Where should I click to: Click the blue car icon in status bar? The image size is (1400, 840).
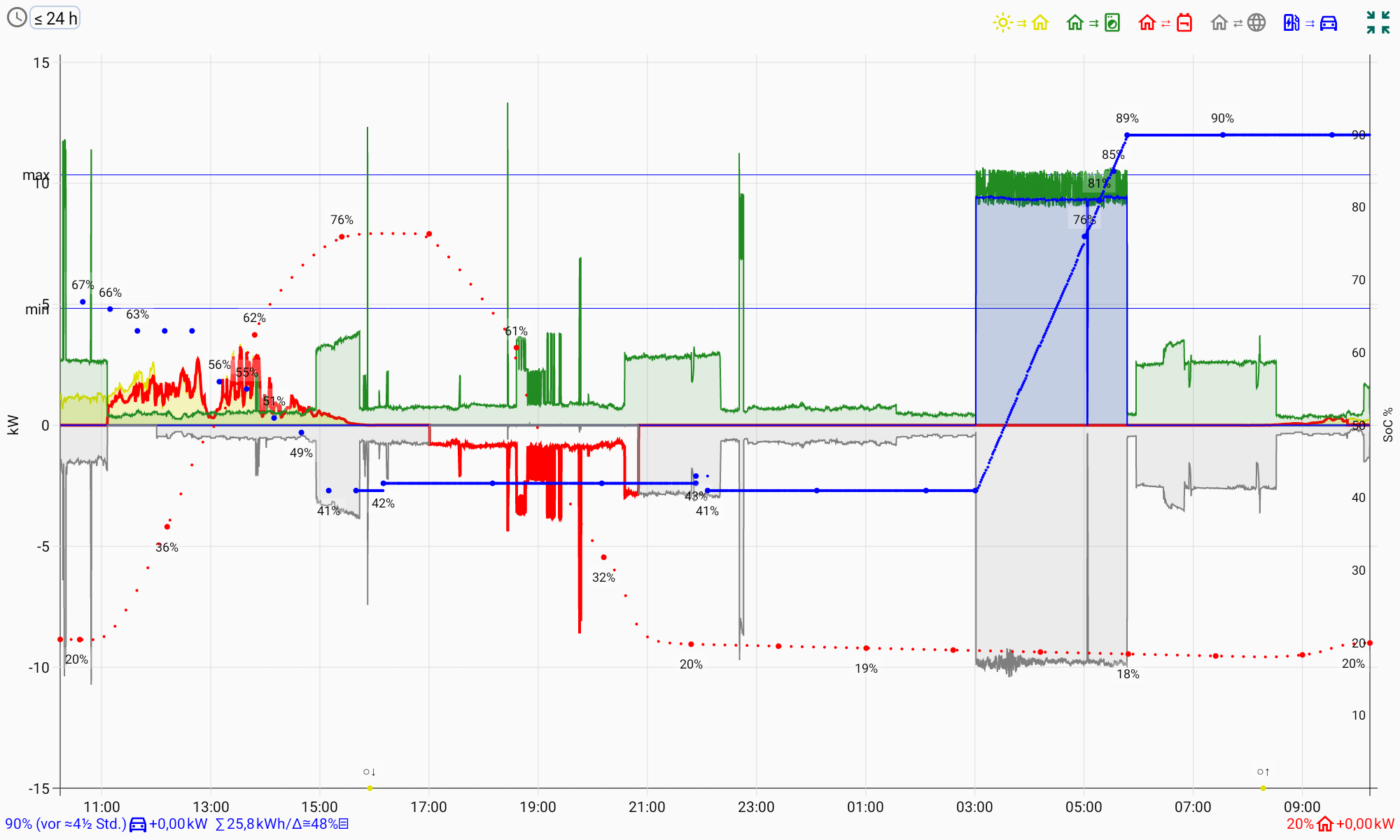138,825
